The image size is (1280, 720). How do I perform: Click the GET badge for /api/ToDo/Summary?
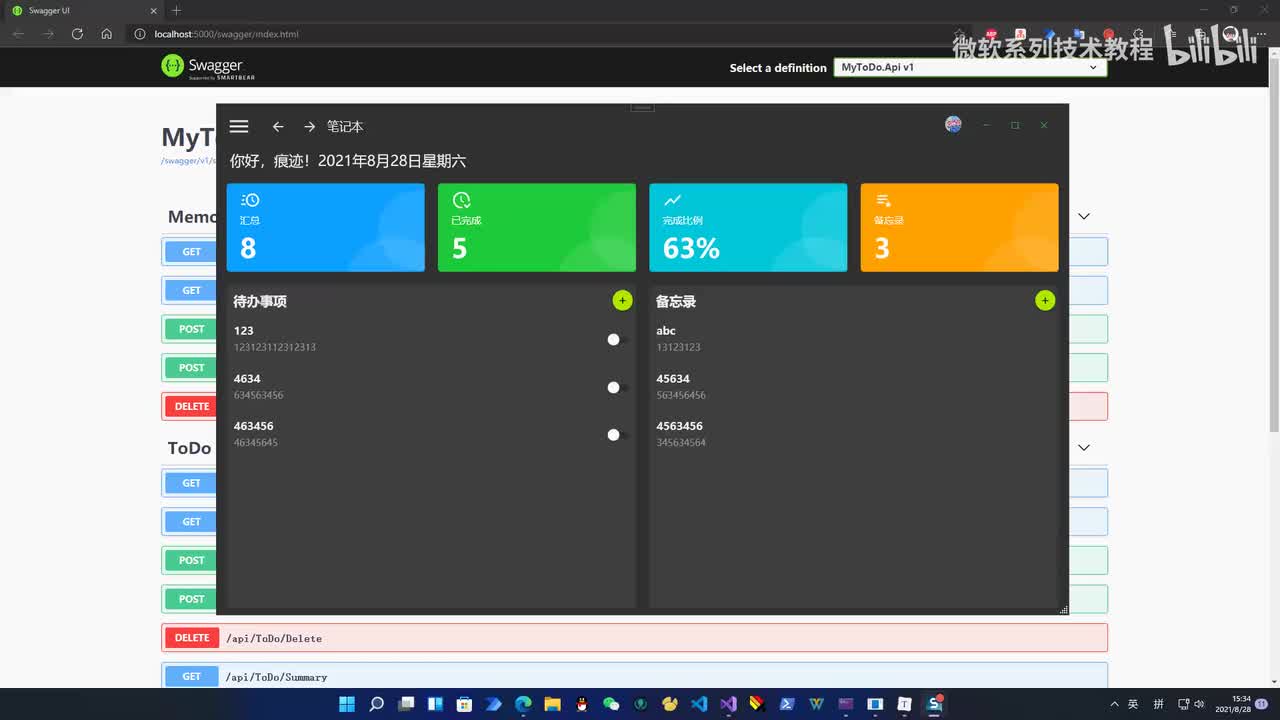(x=192, y=677)
